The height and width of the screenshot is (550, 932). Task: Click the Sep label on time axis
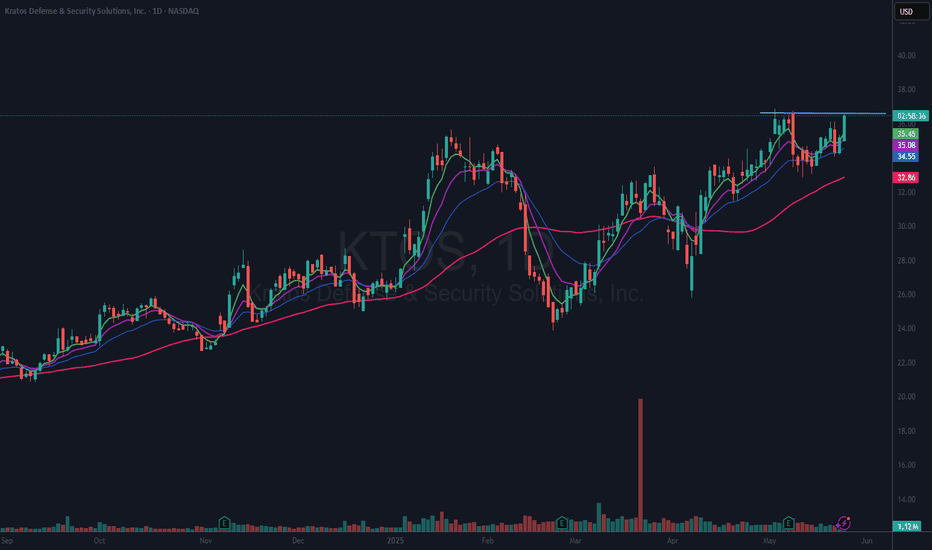point(7,541)
